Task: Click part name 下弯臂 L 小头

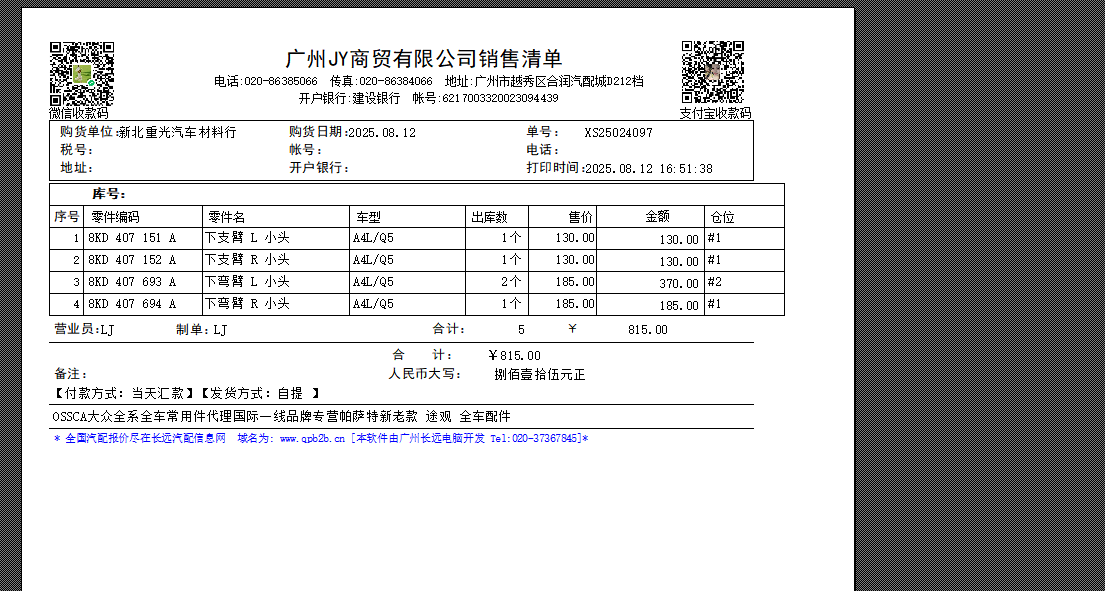Action: tap(247, 282)
